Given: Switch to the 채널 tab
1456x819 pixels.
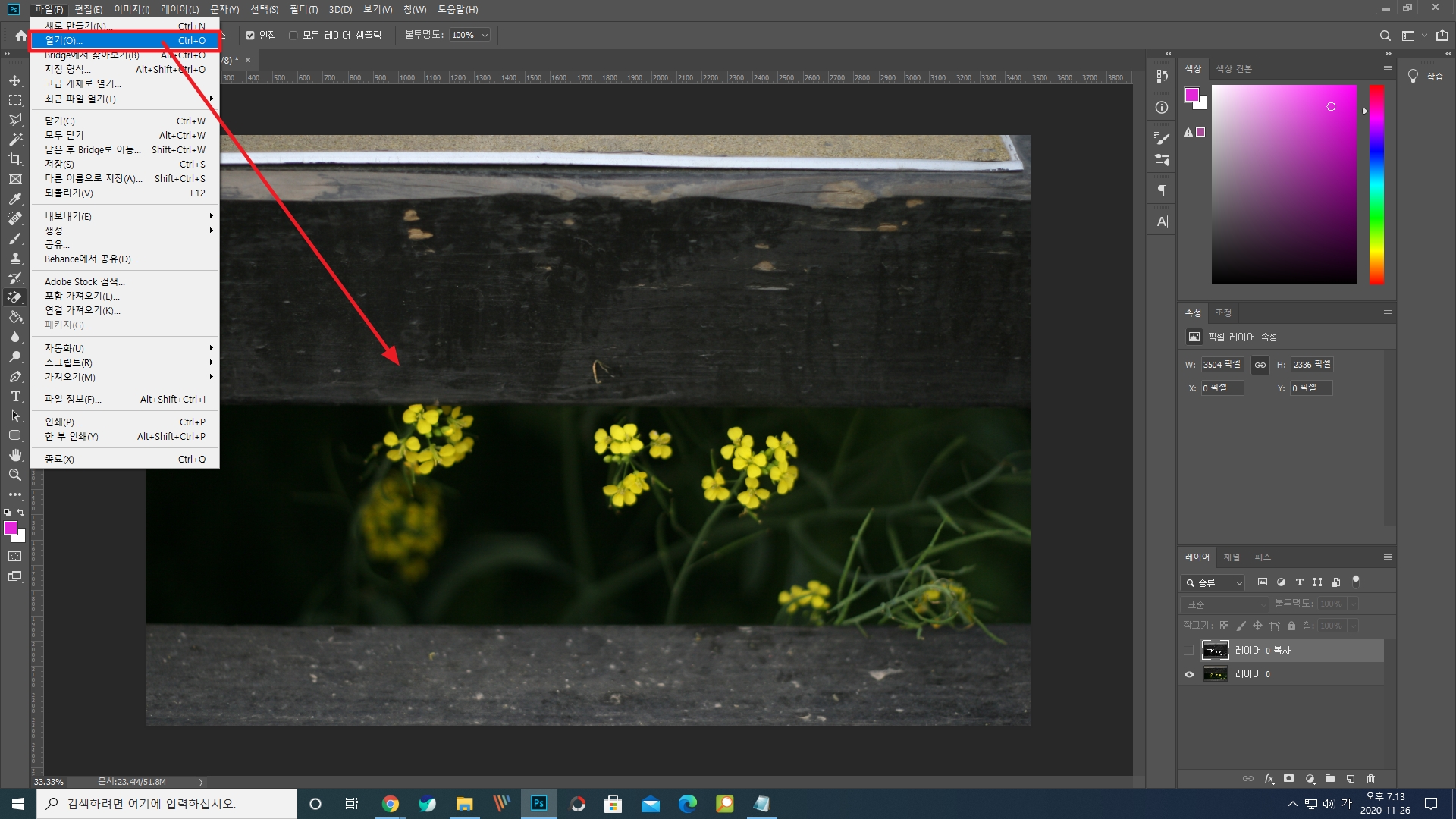Looking at the screenshot, I should pos(1232,557).
